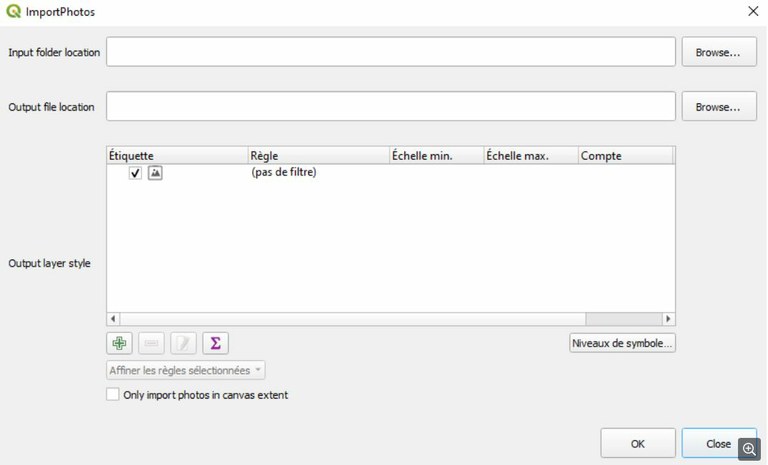The height and width of the screenshot is (465, 768).
Task: Click in the Input folder location field
Action: [x=390, y=52]
